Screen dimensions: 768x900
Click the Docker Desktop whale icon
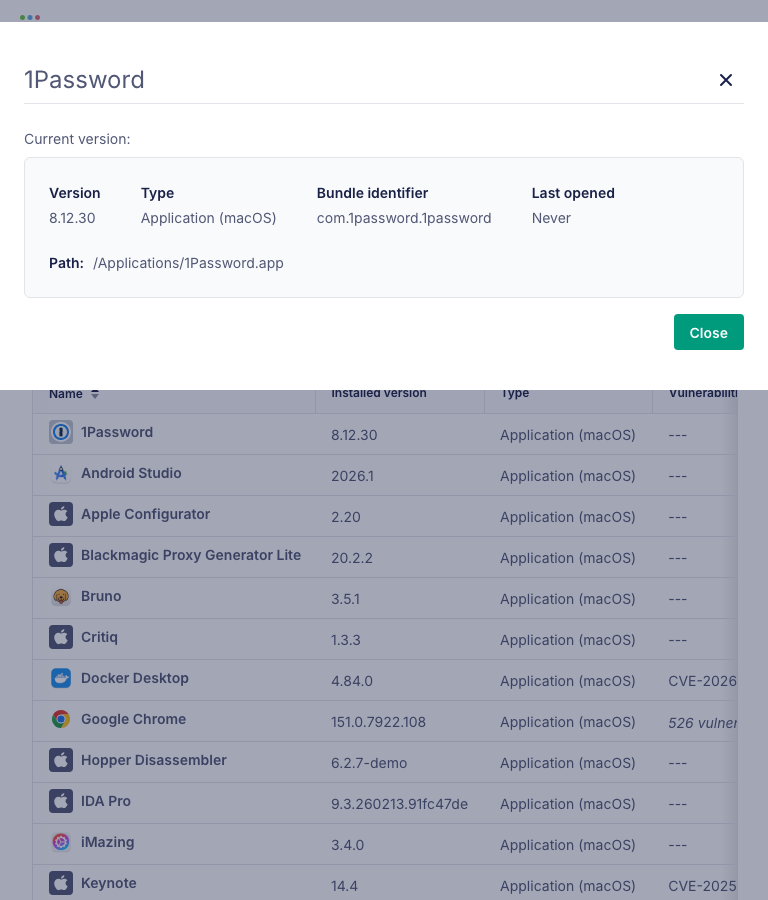[61, 678]
